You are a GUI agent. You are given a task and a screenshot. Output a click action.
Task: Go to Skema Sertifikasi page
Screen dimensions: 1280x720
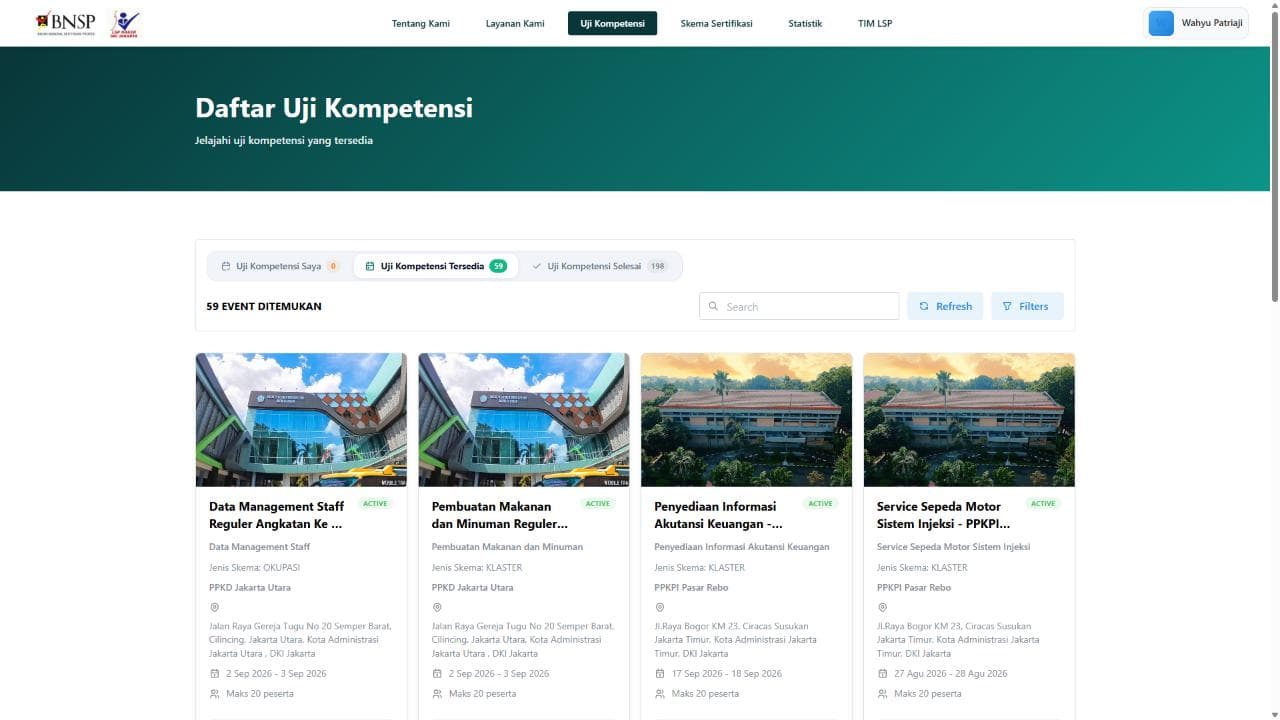click(716, 23)
